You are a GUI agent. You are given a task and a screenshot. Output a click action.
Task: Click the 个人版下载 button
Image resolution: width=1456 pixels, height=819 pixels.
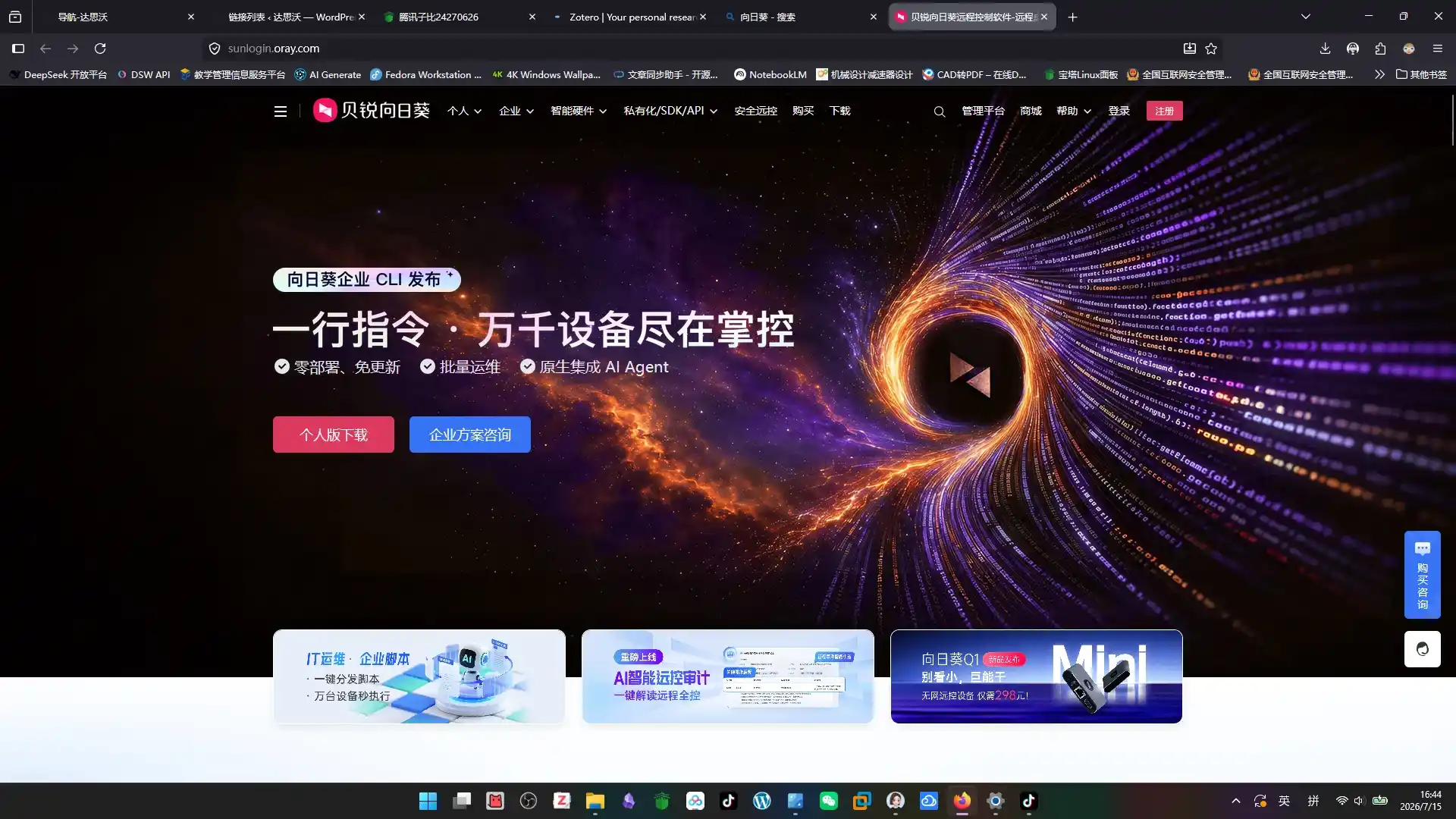[334, 435]
